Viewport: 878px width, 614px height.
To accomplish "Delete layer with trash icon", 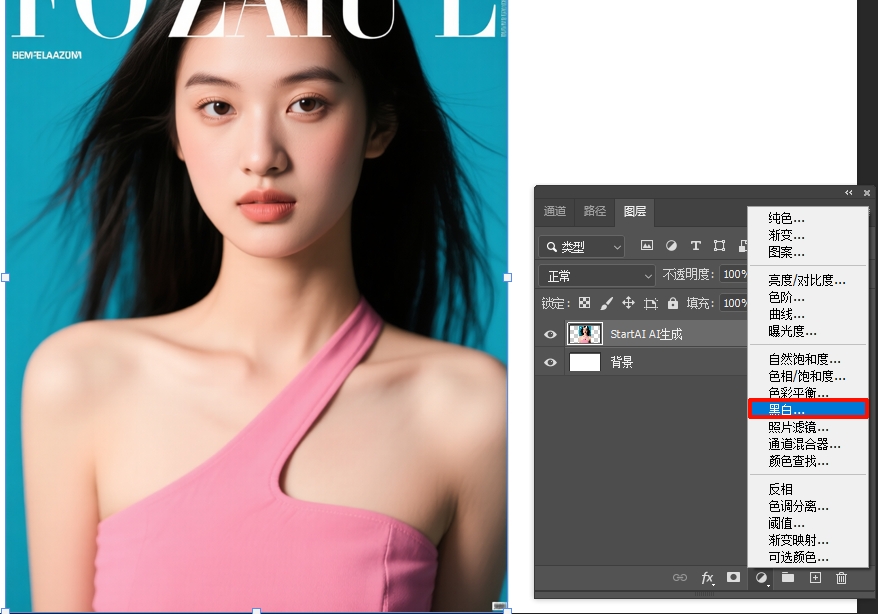I will [x=841, y=578].
